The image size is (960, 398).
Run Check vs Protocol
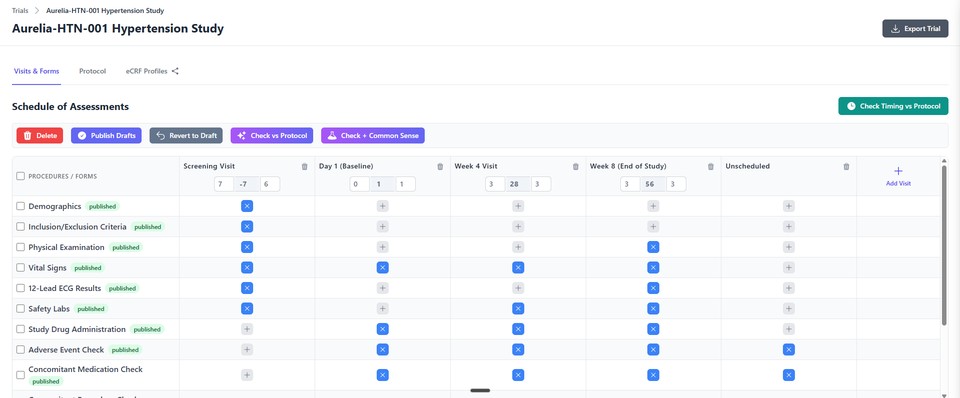[x=272, y=135]
